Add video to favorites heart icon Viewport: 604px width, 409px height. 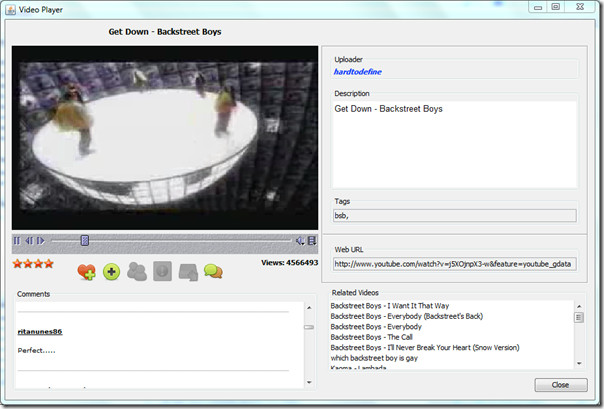pos(86,272)
